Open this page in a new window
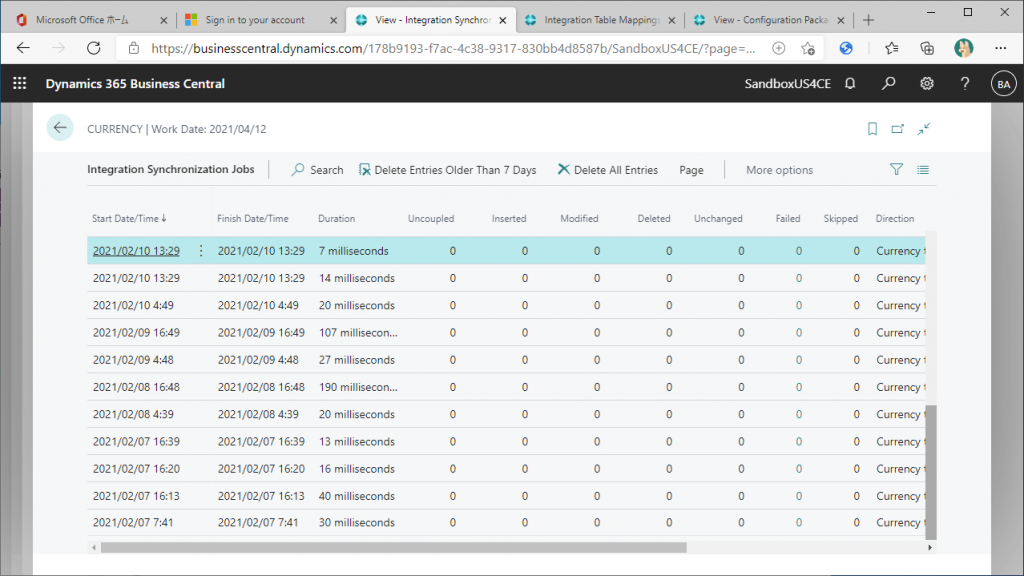This screenshot has width=1024, height=576. pyautogui.click(x=897, y=129)
